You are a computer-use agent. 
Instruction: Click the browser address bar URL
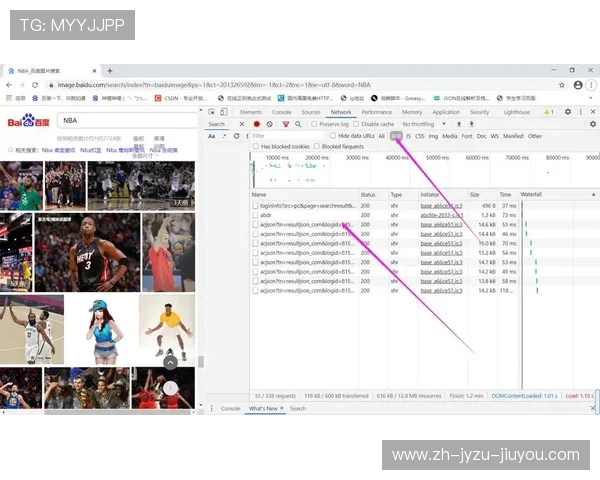pos(214,85)
